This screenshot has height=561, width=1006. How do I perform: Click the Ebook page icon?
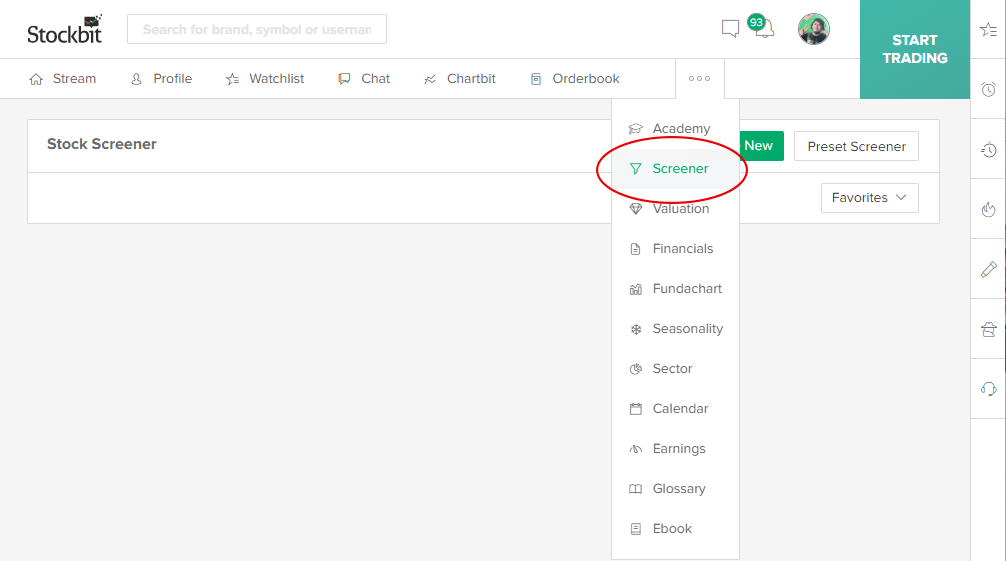(635, 529)
